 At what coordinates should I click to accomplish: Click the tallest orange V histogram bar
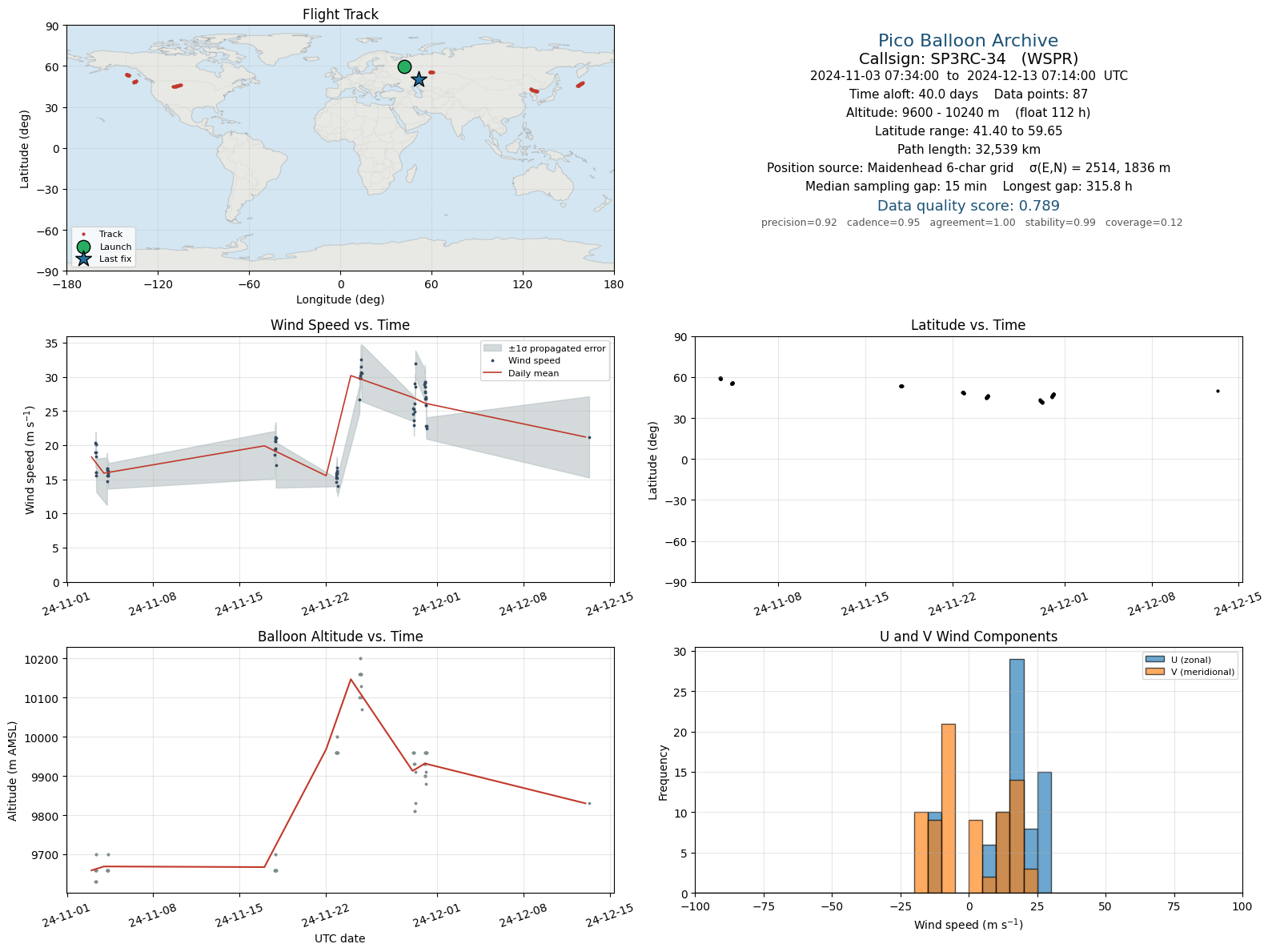click(x=949, y=809)
